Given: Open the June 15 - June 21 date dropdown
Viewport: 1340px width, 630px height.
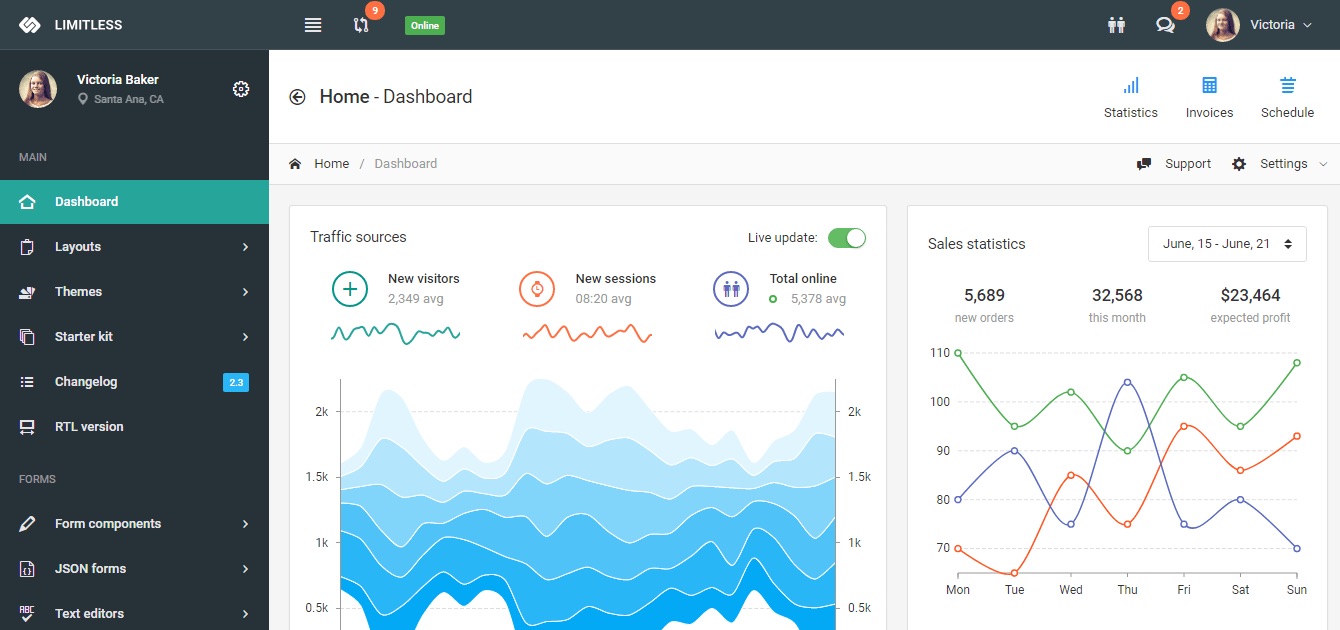Looking at the screenshot, I should click(1227, 244).
